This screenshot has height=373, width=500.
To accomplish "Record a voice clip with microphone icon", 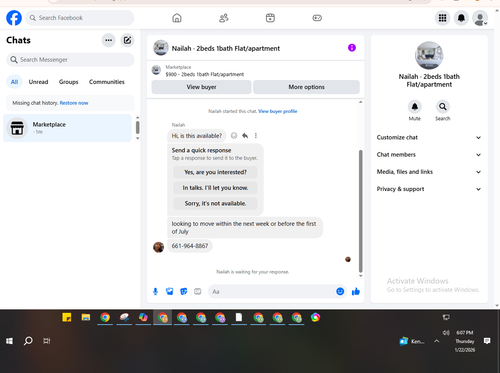I will [155, 292].
